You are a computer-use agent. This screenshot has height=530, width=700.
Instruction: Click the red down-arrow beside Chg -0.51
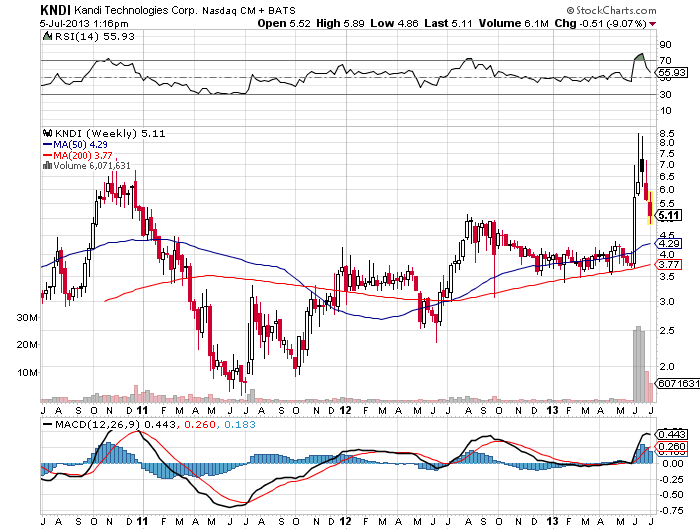[653, 24]
